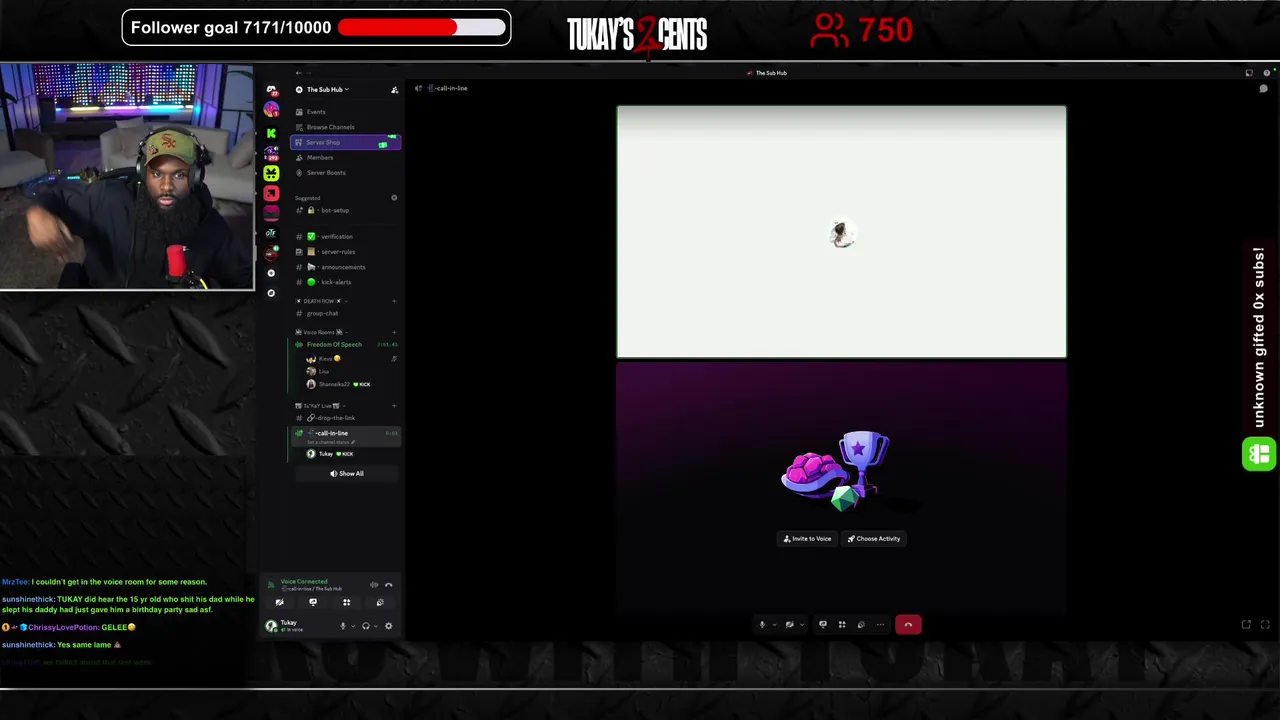The height and width of the screenshot is (720, 1280).
Task: Share your screen from the voice panel
Action: coord(313,602)
